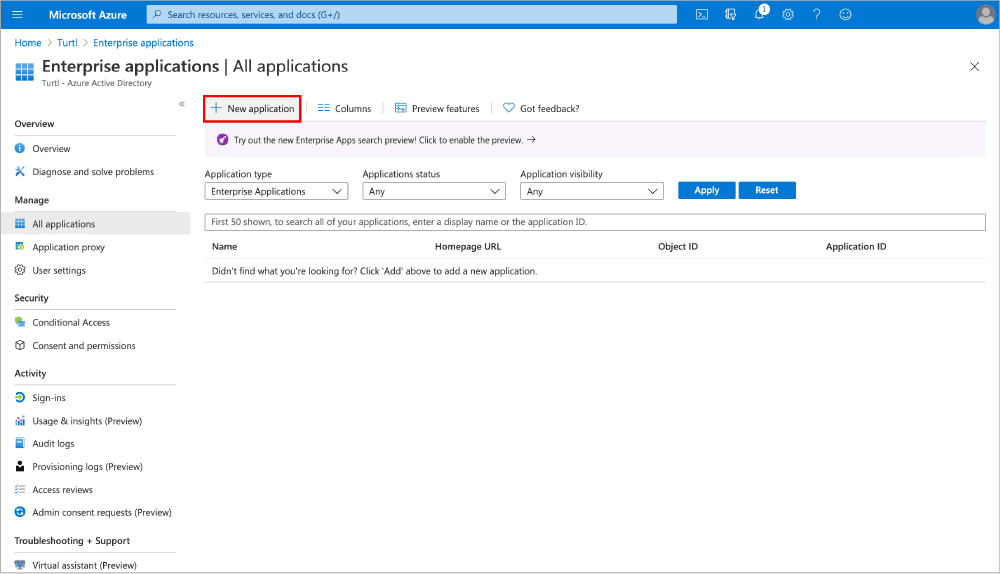Click the feedback smiley face icon
This screenshot has height=574, width=1000.
pos(845,14)
